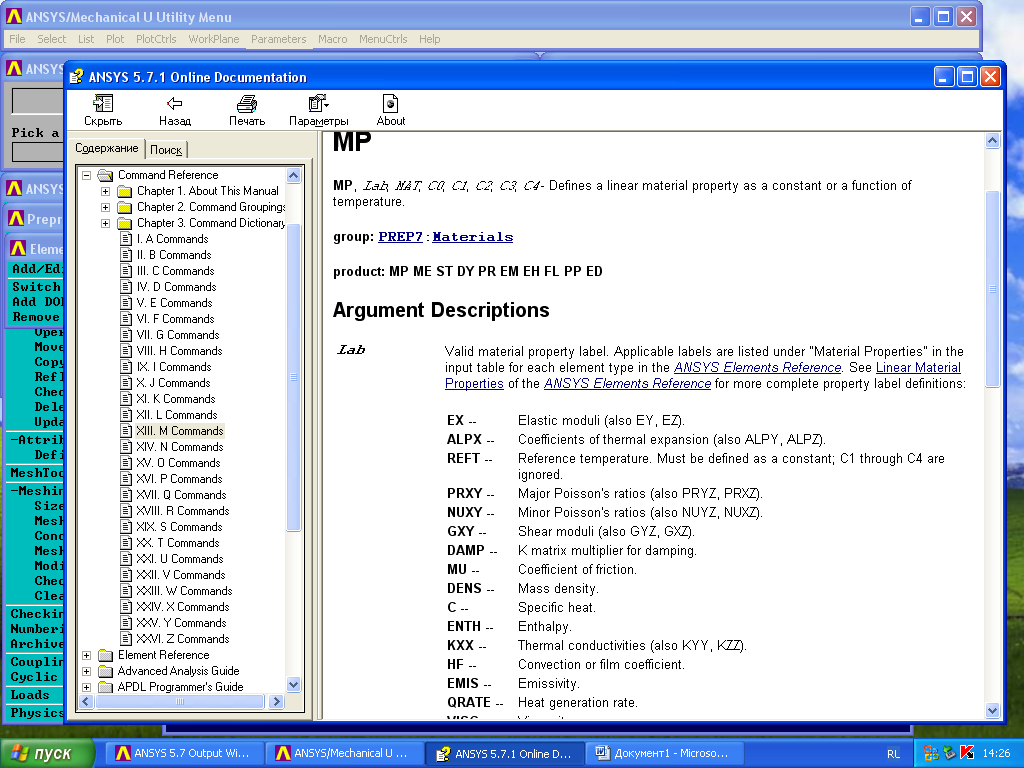This screenshot has height=768, width=1024.
Task: Open the Parameters menu
Action: pos(278,39)
